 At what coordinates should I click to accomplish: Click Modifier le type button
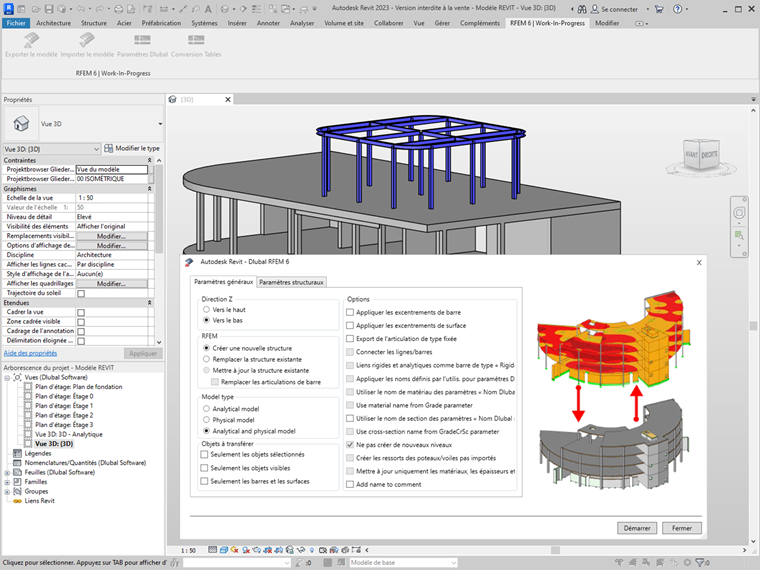point(132,148)
